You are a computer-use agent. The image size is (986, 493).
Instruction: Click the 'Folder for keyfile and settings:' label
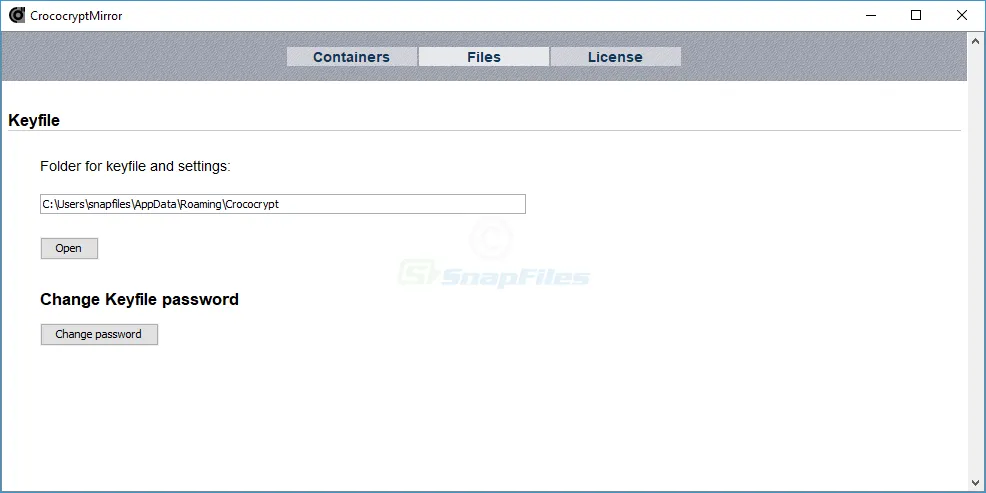[136, 167]
